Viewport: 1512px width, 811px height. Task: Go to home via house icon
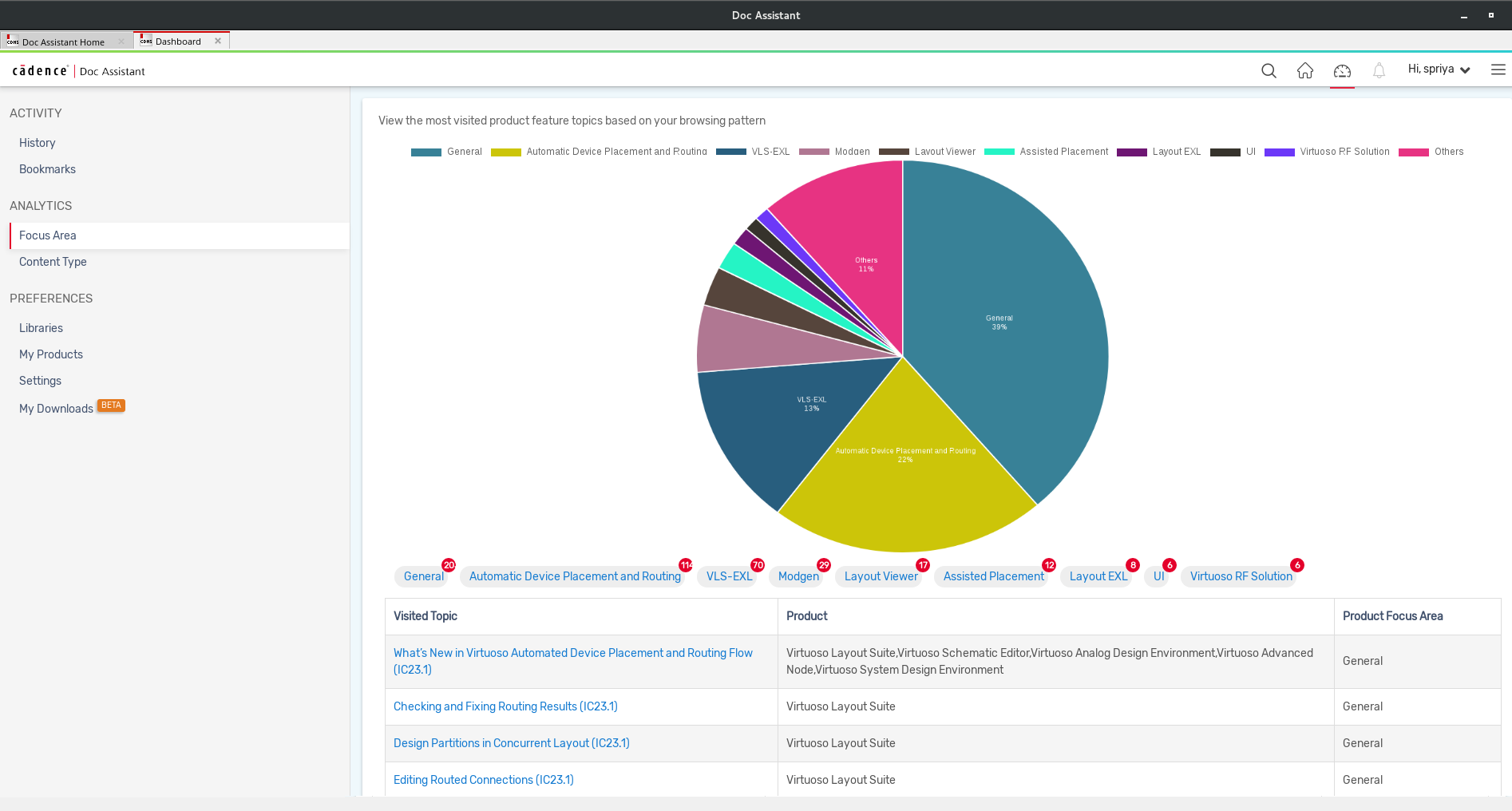1305,71
